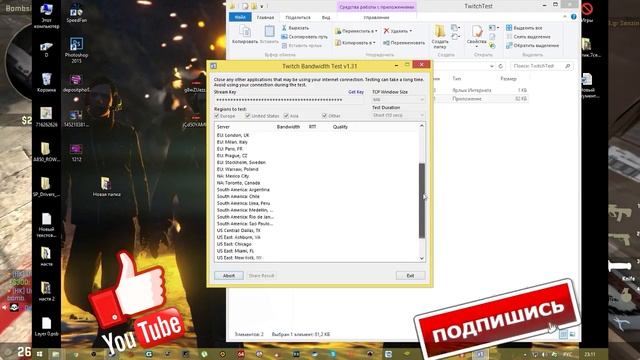Switch to the Главная ribbon tab
Screen dimensions: 640x360
coord(265,18)
